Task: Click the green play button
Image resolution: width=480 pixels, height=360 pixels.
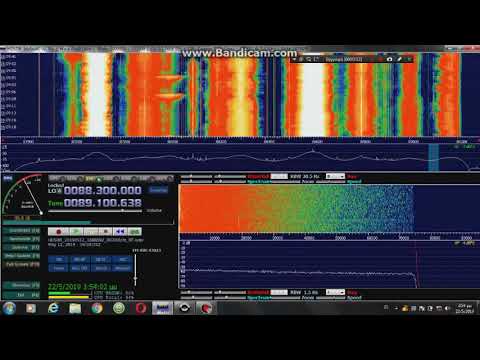Action: pyautogui.click(x=76, y=231)
